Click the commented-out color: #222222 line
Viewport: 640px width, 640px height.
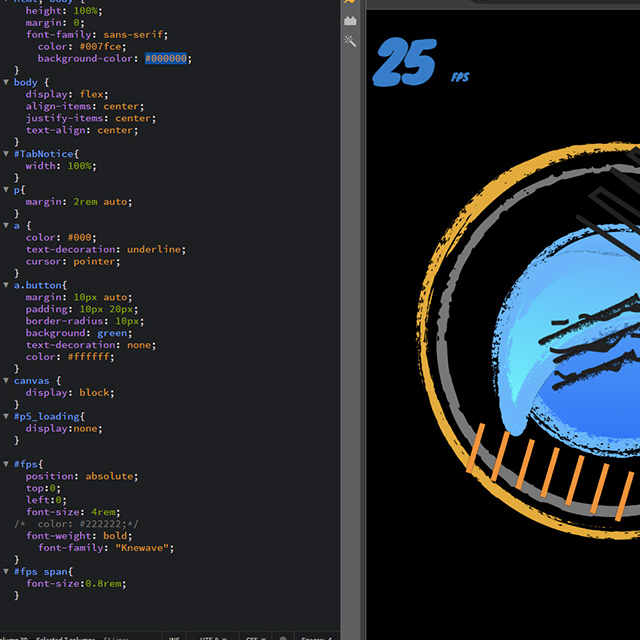pyautogui.click(x=80, y=524)
